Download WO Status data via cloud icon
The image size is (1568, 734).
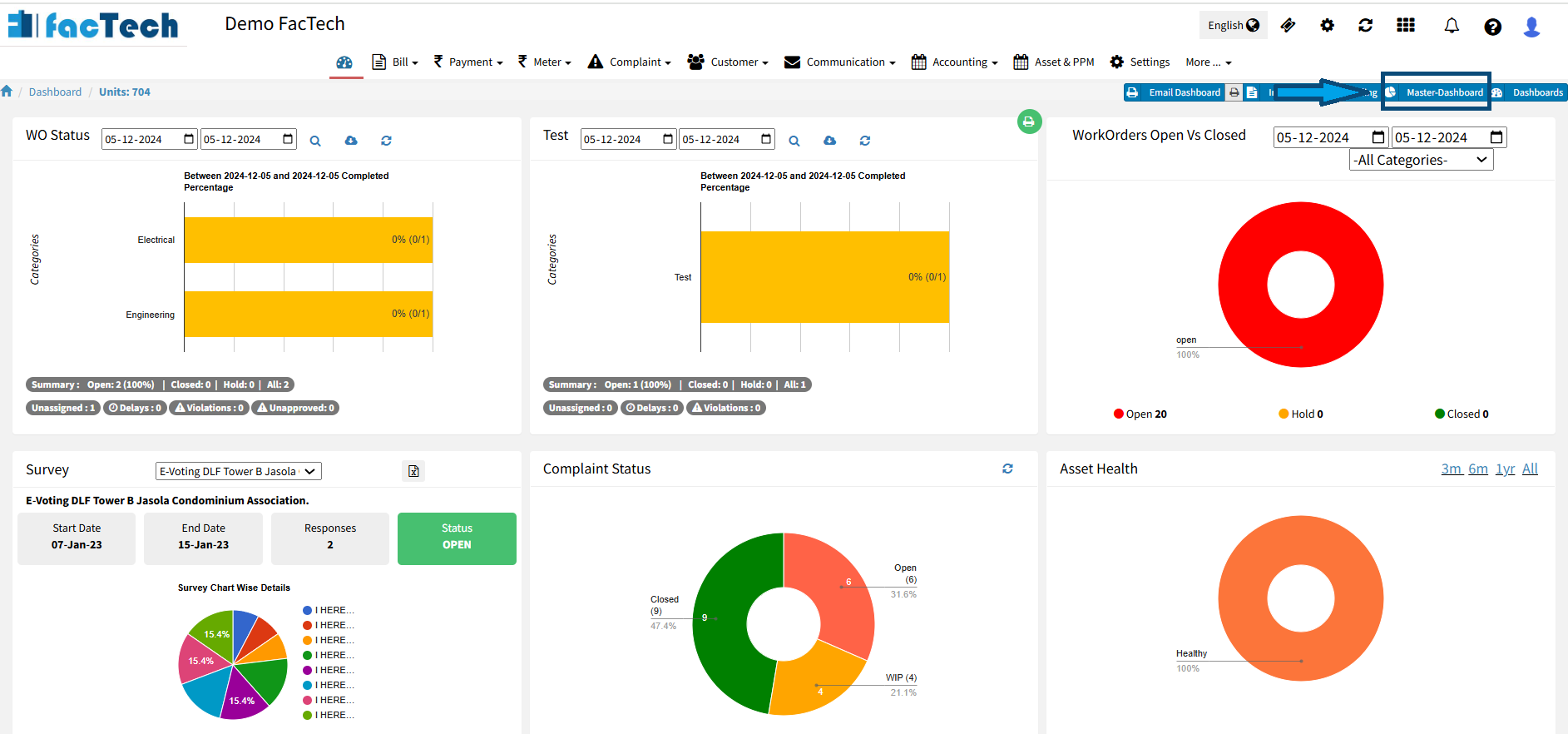351,141
